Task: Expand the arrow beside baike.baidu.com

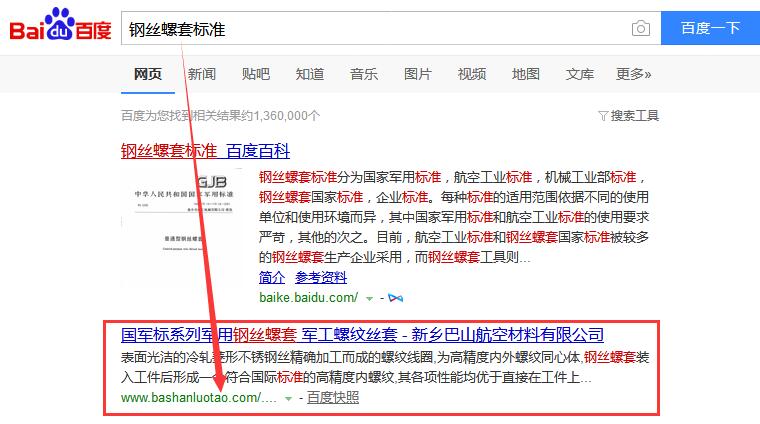Action: [369, 298]
